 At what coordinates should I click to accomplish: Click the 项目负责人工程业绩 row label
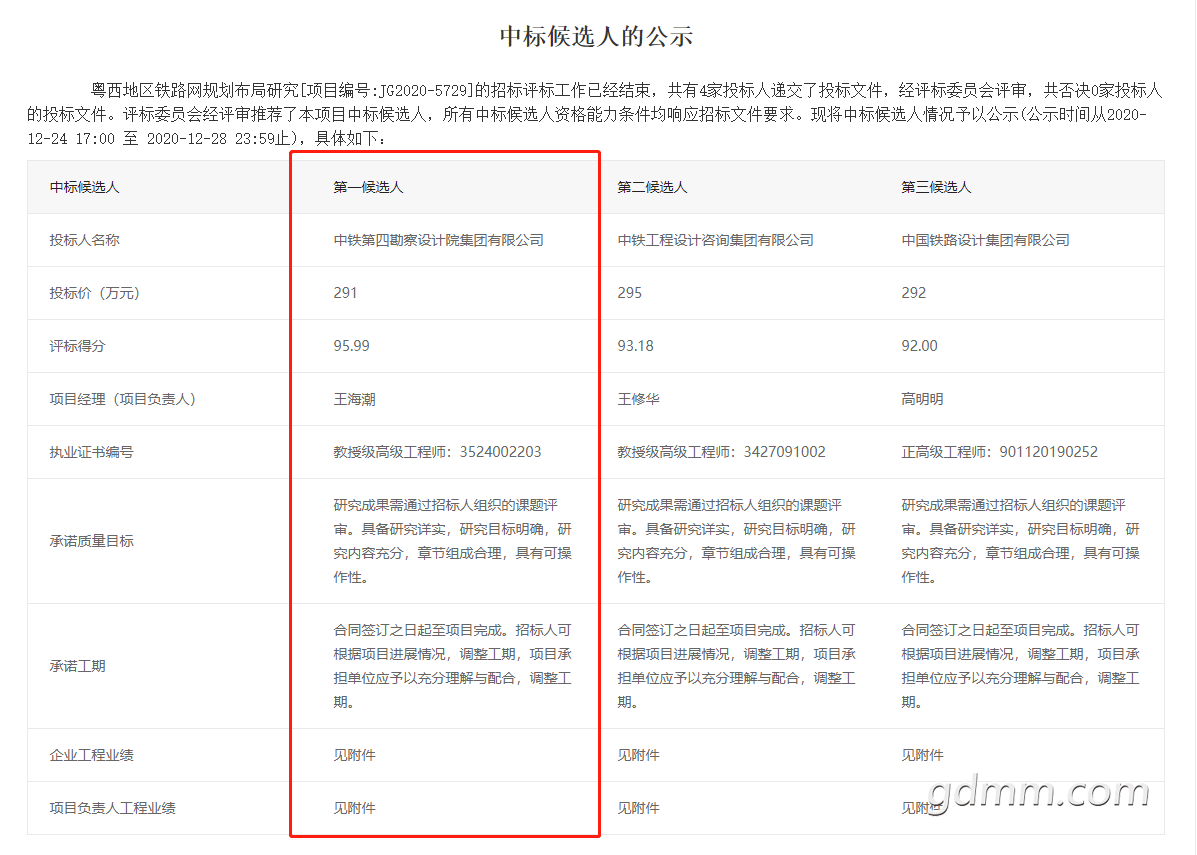pos(113,808)
